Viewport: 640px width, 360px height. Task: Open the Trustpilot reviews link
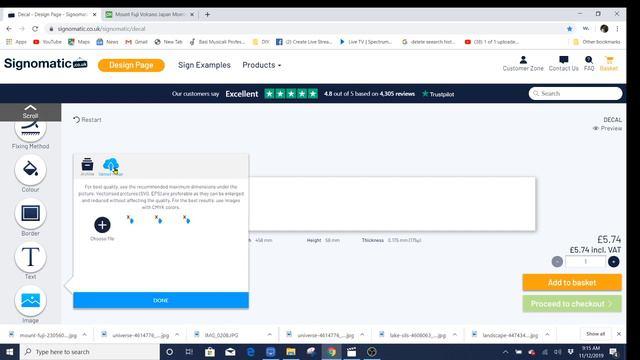click(x=438, y=94)
